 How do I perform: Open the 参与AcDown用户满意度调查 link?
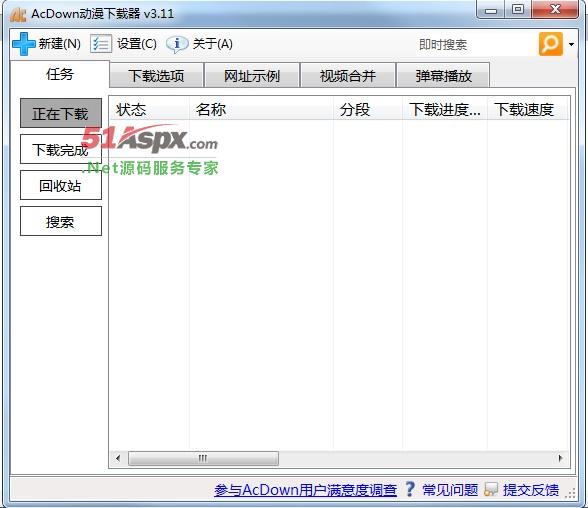tap(306, 490)
